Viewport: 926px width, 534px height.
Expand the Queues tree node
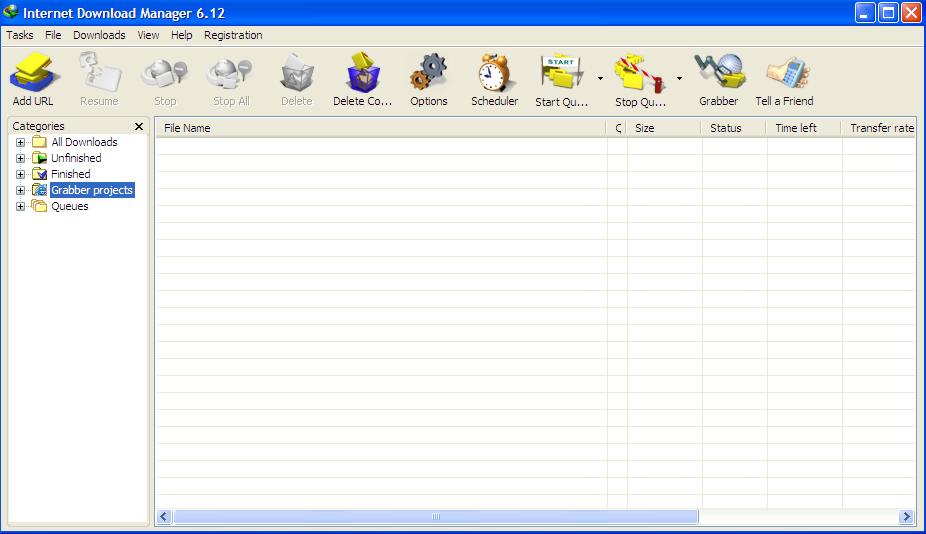[x=21, y=206]
